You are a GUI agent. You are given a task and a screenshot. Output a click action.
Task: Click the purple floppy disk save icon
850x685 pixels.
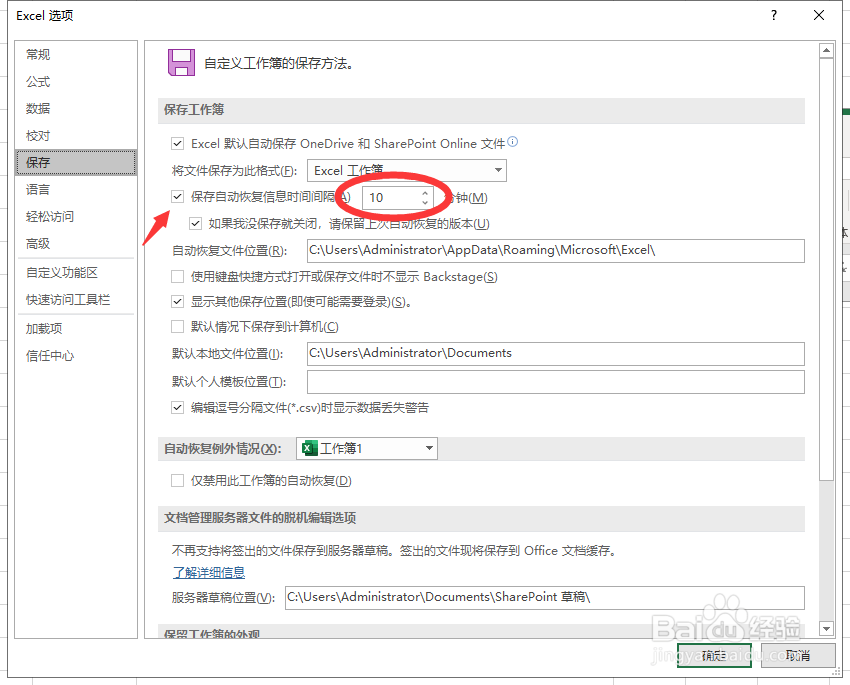(181, 62)
